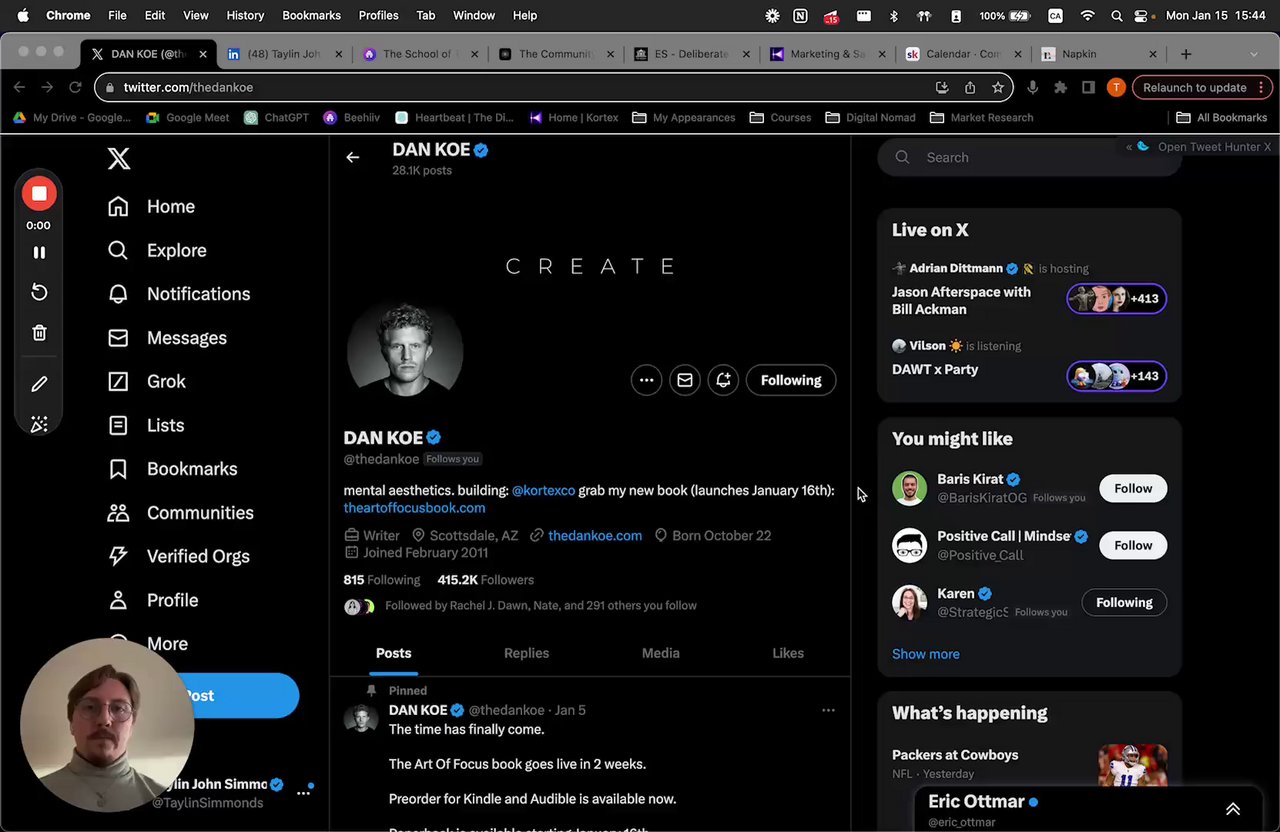
Task: Go back in Chrome's toolbar
Action: tap(19, 87)
